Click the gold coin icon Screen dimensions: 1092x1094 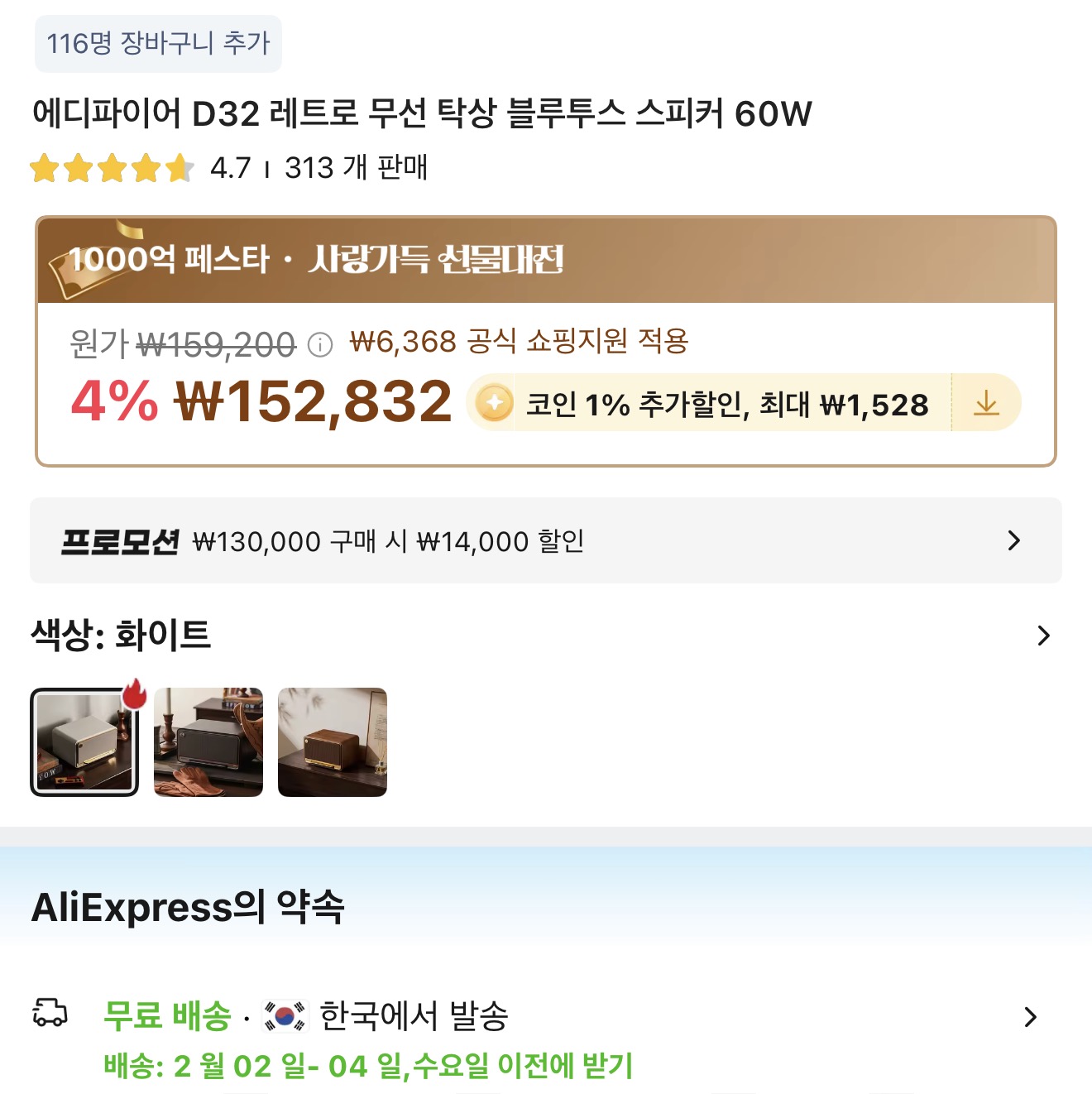495,404
